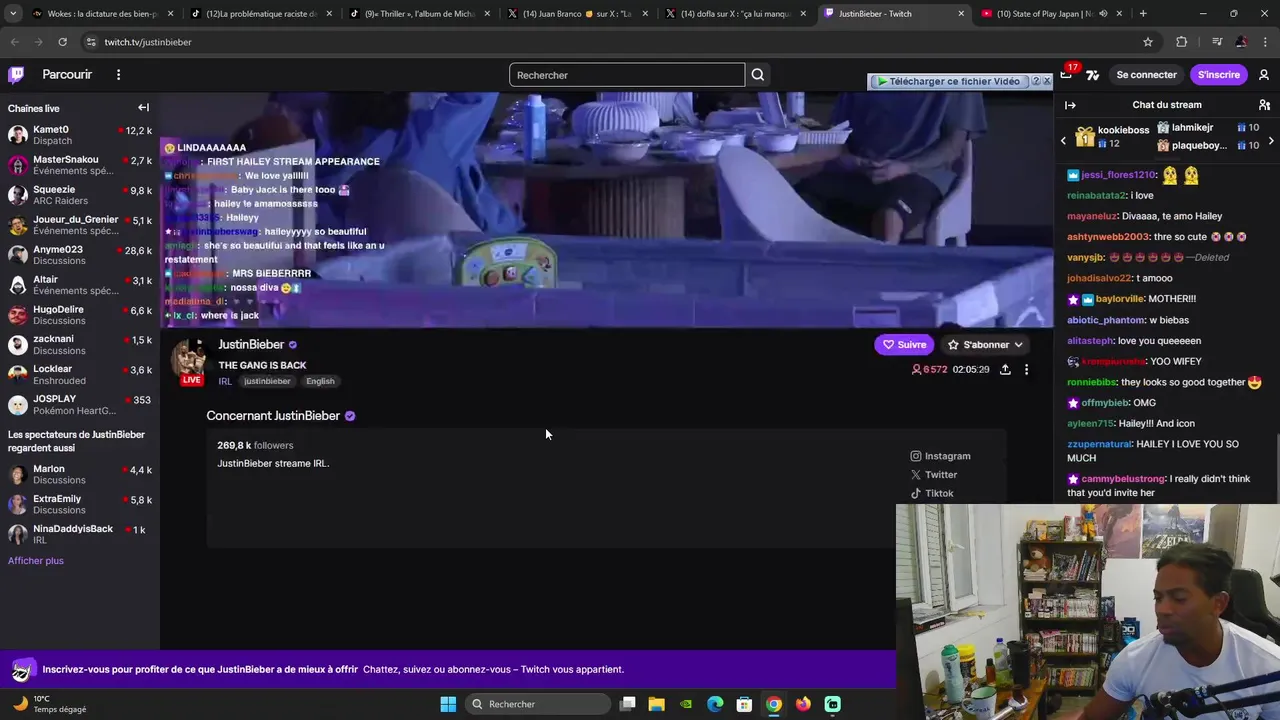
Task: Open help on the video download bar
Action: click(1036, 81)
